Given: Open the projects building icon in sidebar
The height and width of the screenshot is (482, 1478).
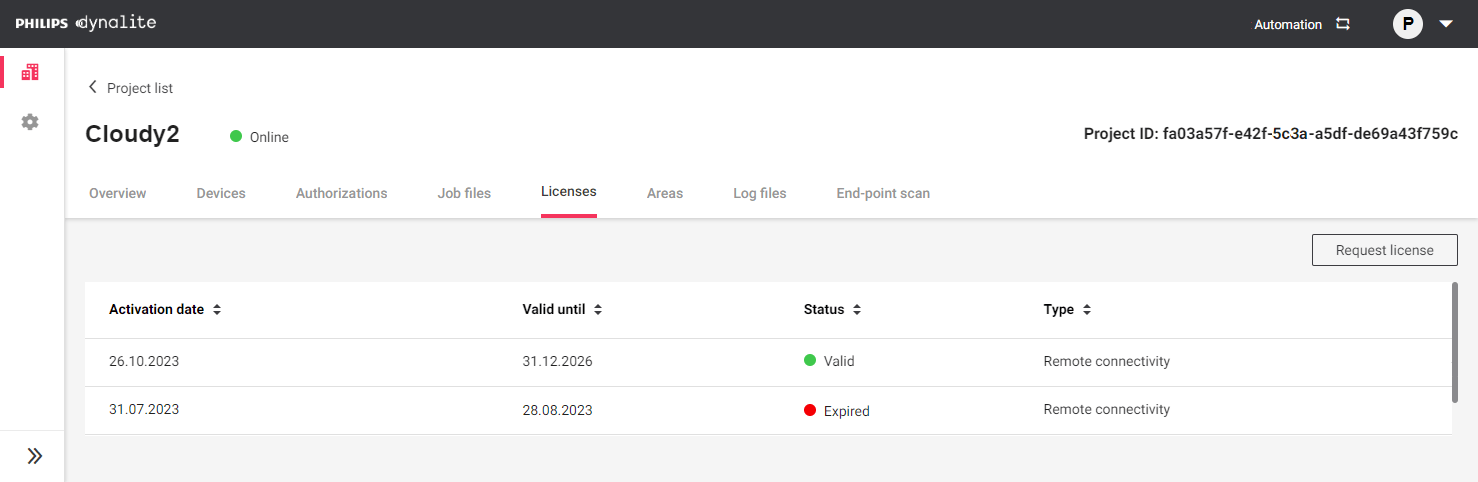Looking at the screenshot, I should click(30, 72).
